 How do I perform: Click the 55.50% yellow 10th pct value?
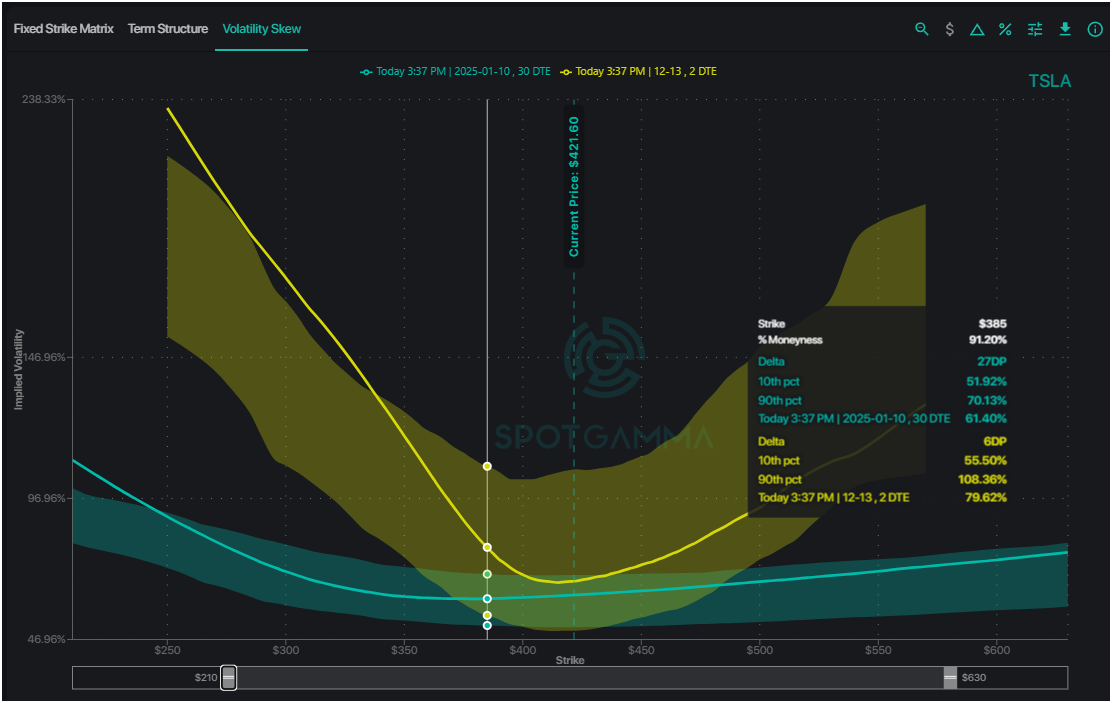click(986, 460)
